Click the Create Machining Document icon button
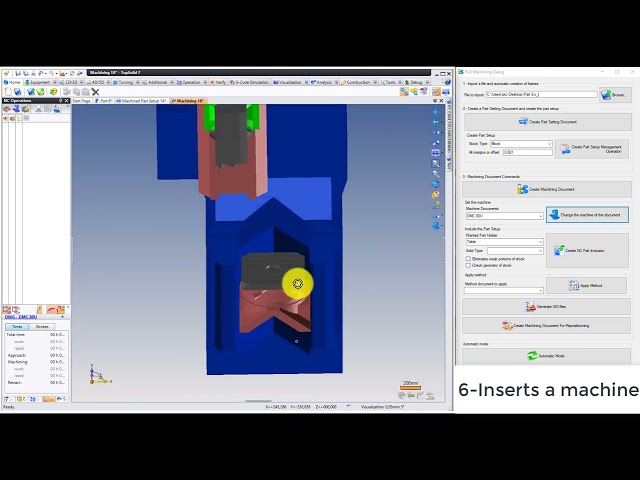 (x=547, y=189)
